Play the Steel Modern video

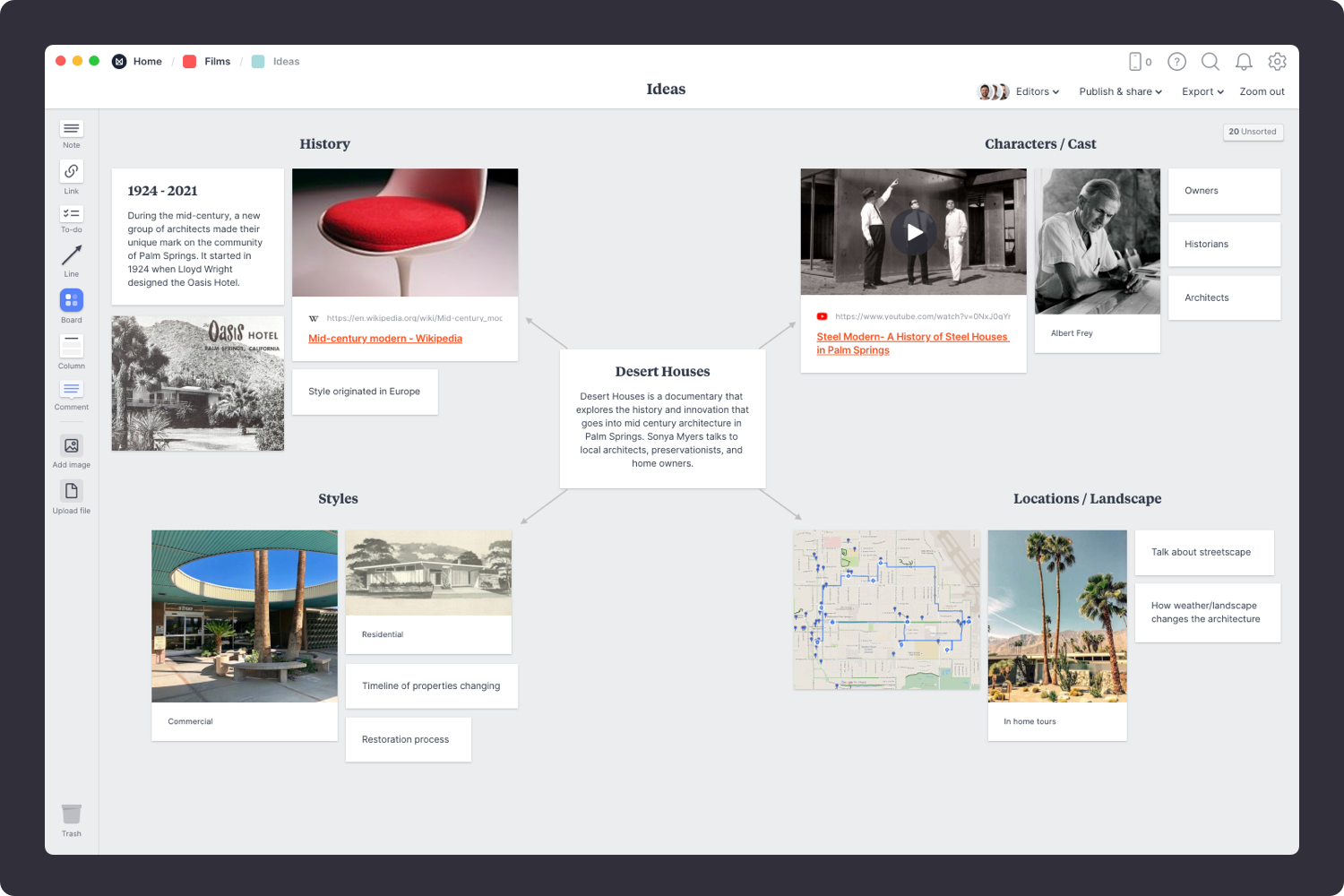pos(913,232)
